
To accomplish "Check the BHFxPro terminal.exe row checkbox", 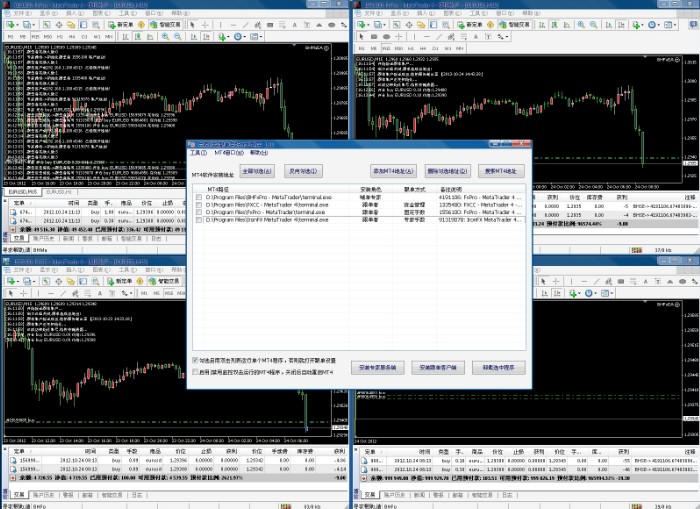I will (x=199, y=197).
